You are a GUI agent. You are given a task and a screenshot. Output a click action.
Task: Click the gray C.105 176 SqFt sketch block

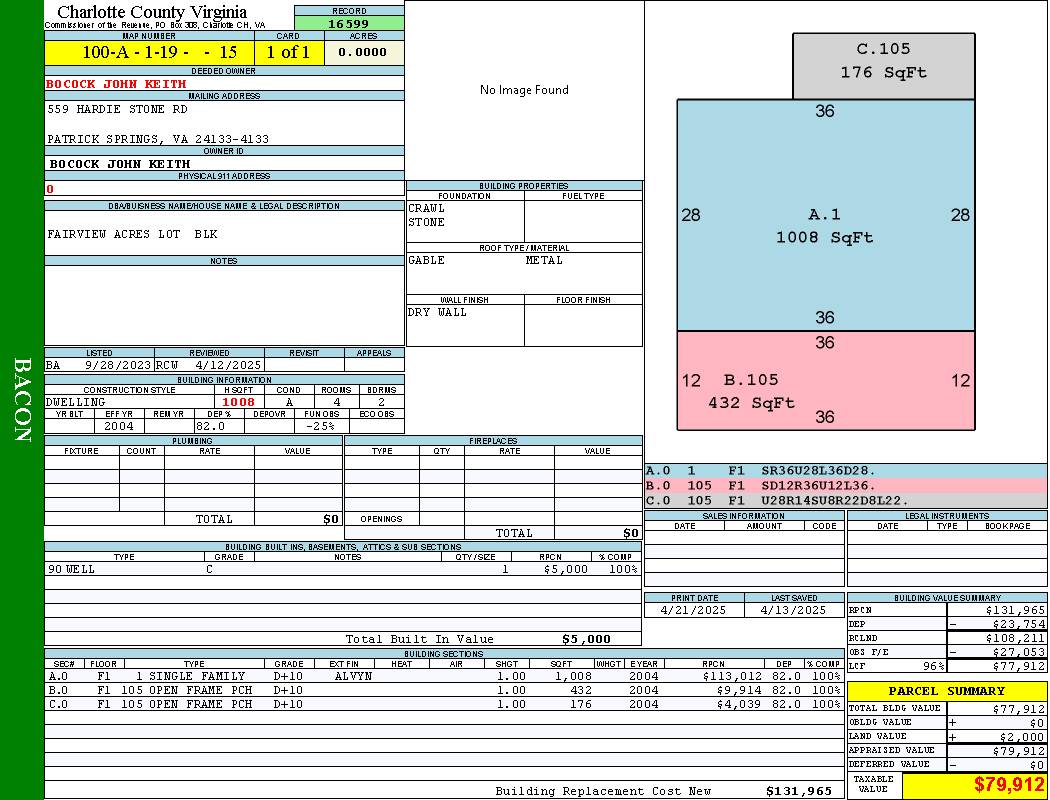coord(883,66)
